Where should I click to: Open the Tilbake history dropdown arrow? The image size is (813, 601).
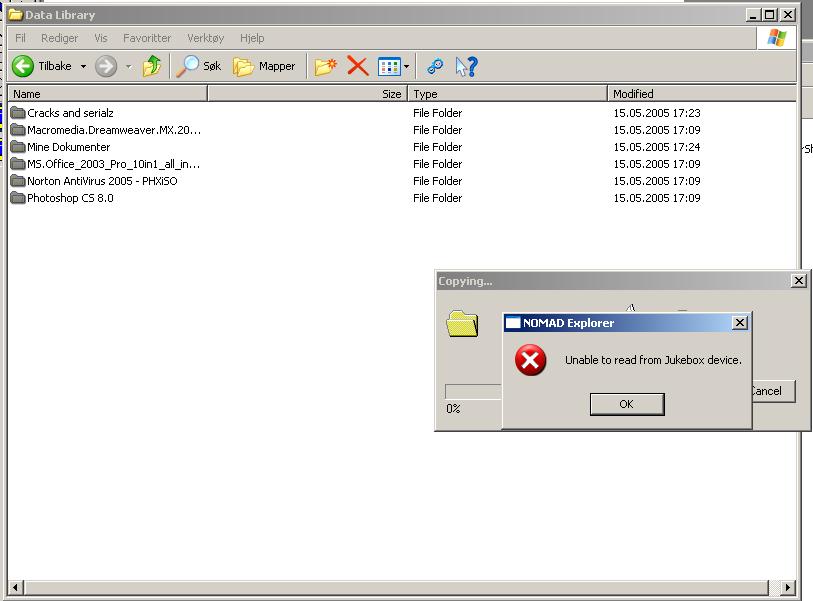point(83,66)
